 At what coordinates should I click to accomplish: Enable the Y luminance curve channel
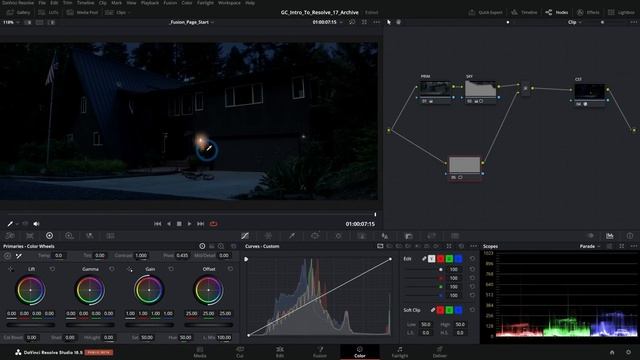pos(431,259)
